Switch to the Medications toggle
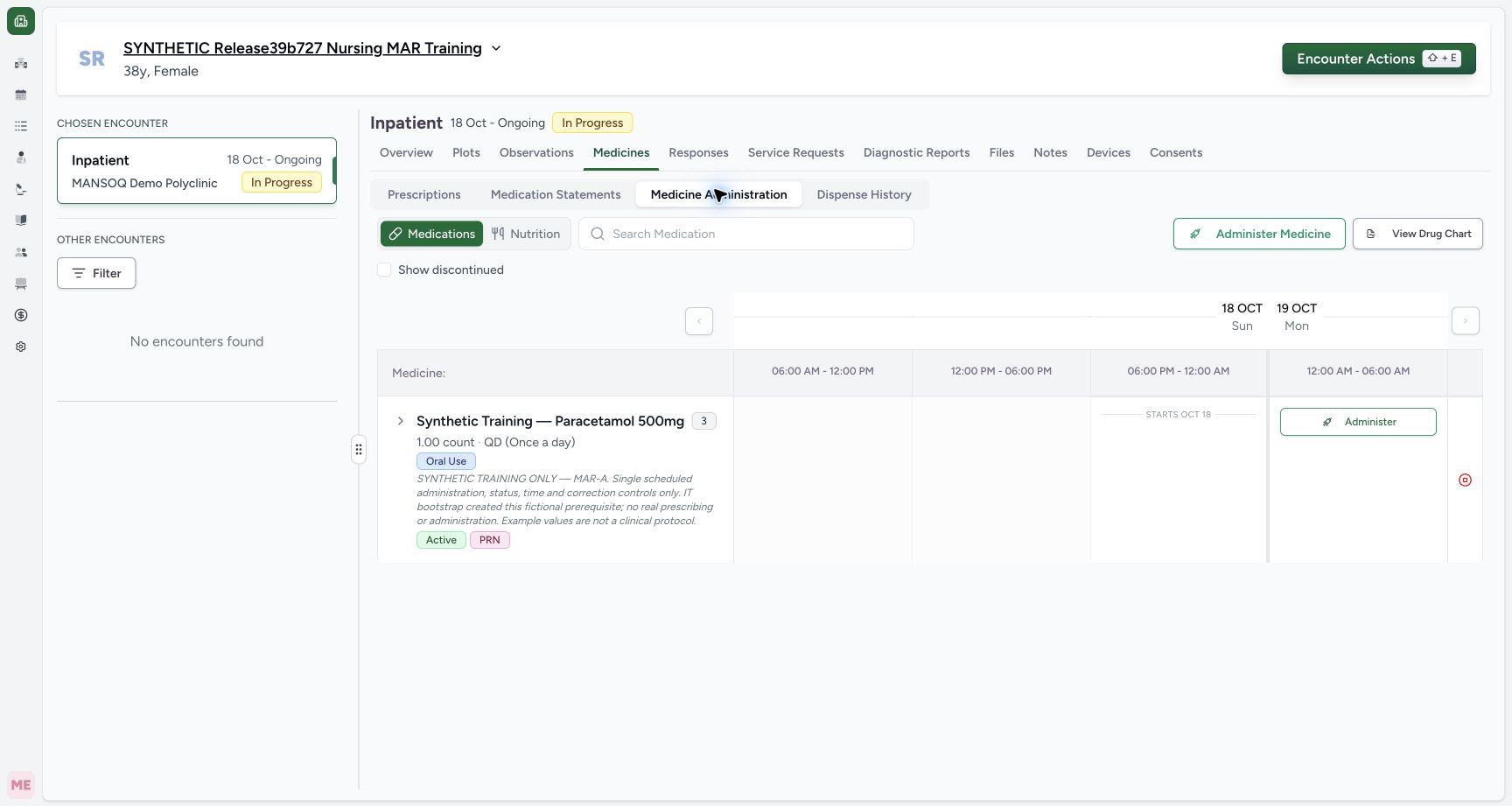The height and width of the screenshot is (806, 1512). tap(432, 234)
